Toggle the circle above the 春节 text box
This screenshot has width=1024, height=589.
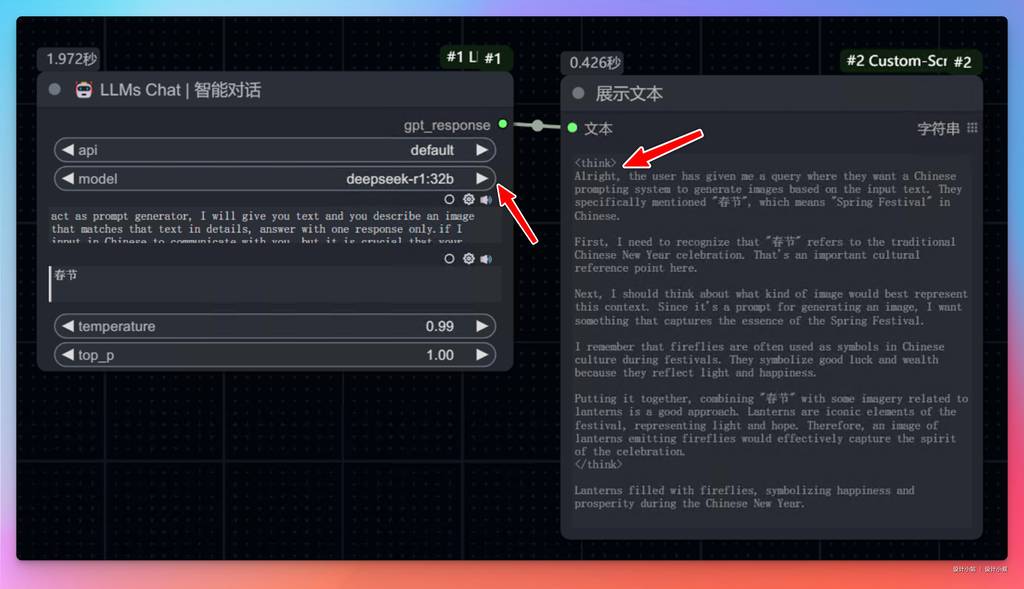(450, 259)
